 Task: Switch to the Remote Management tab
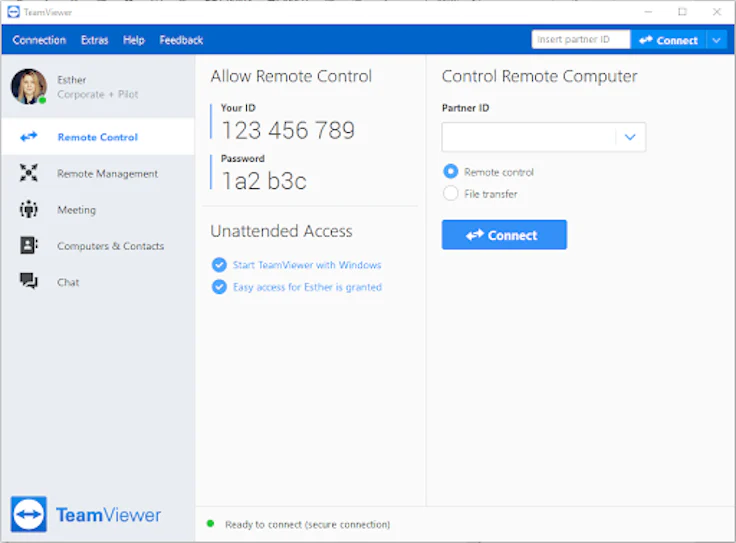[98, 173]
